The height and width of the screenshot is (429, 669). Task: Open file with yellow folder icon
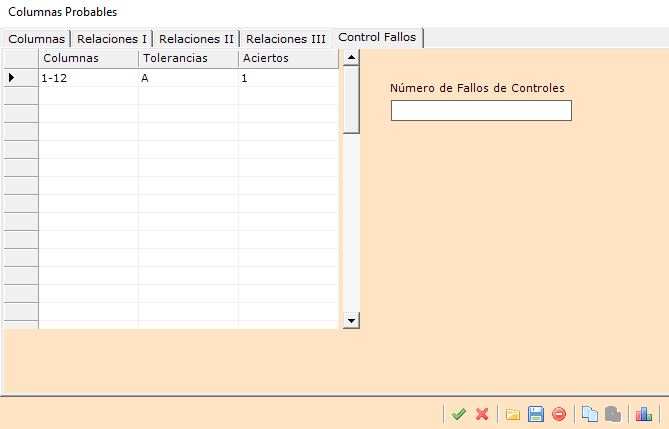[x=513, y=414]
